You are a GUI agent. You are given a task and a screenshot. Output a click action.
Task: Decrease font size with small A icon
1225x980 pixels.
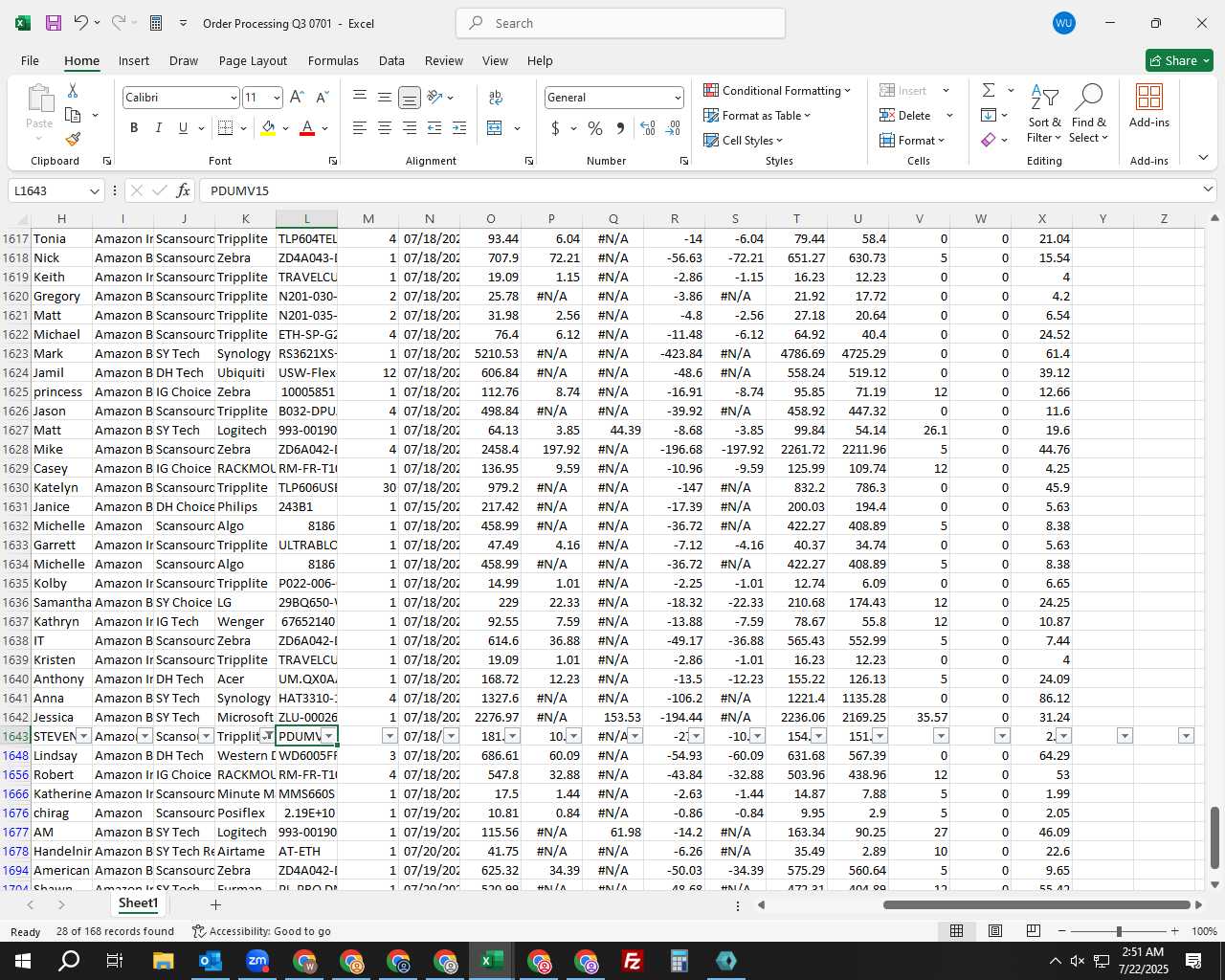click(322, 98)
